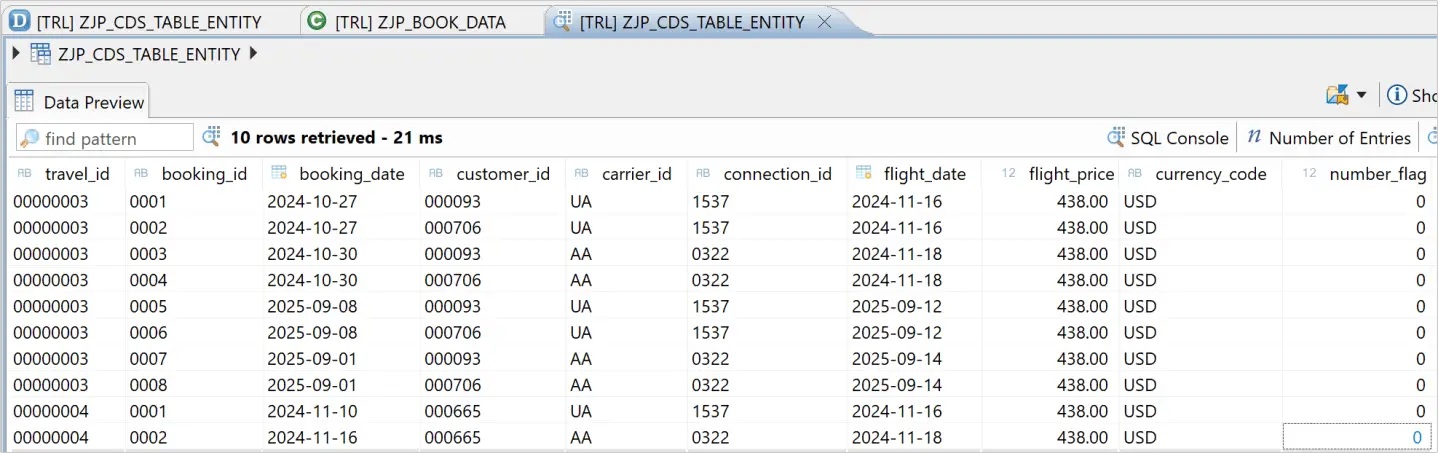Click the text type icon of booking_id header
1438x453 pixels.
point(141,173)
